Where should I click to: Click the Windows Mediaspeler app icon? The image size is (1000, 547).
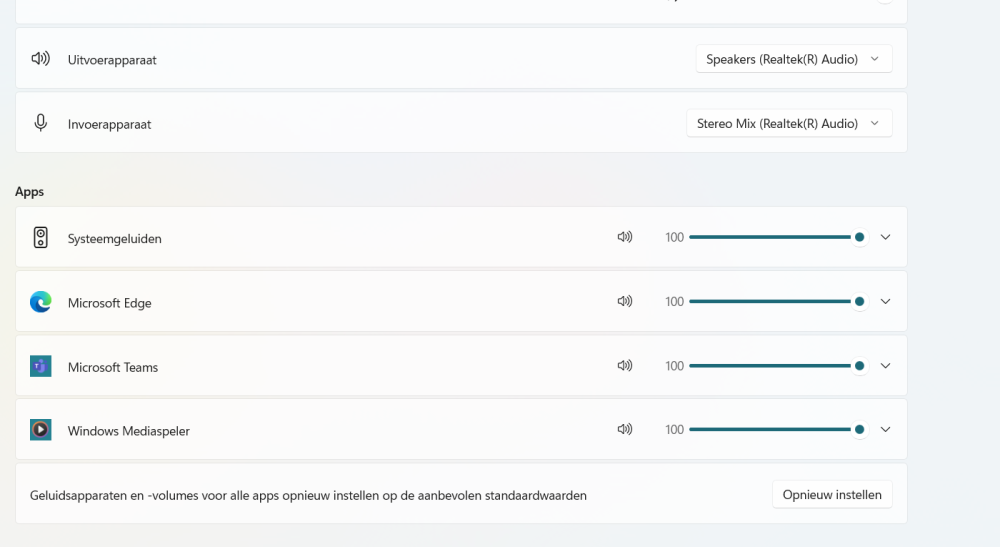coord(40,430)
